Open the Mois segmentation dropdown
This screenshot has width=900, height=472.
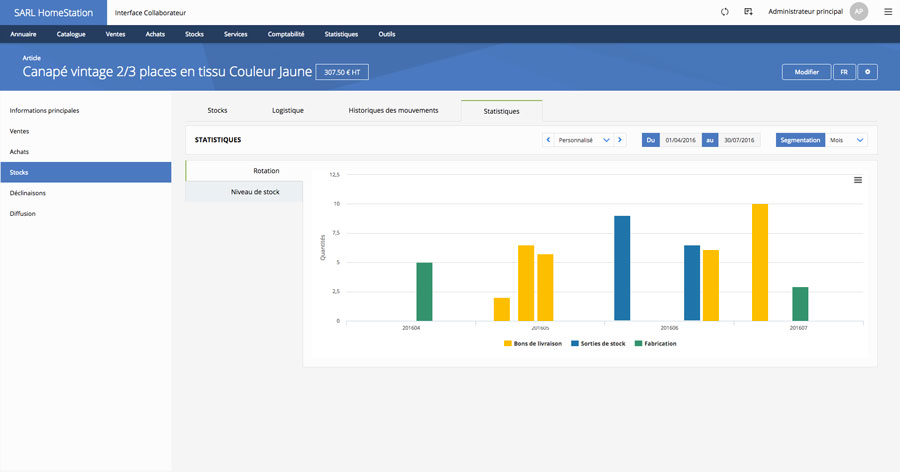[846, 140]
